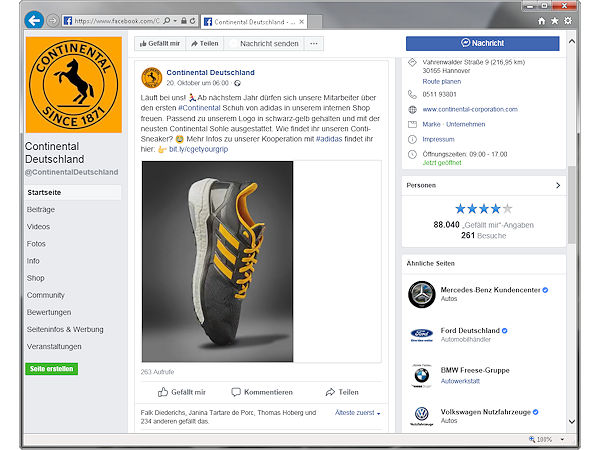Screen dimensions: 600x450
Task: Expand the address bar autocomplete dropdown arrow
Action: 175,21
